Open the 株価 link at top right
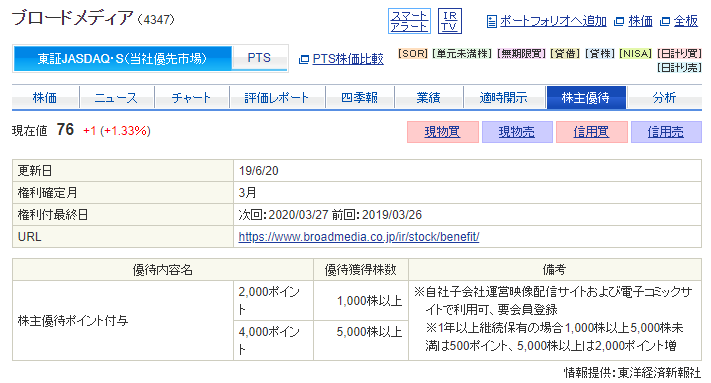Screen dimensions: 711x383 tap(640, 21)
